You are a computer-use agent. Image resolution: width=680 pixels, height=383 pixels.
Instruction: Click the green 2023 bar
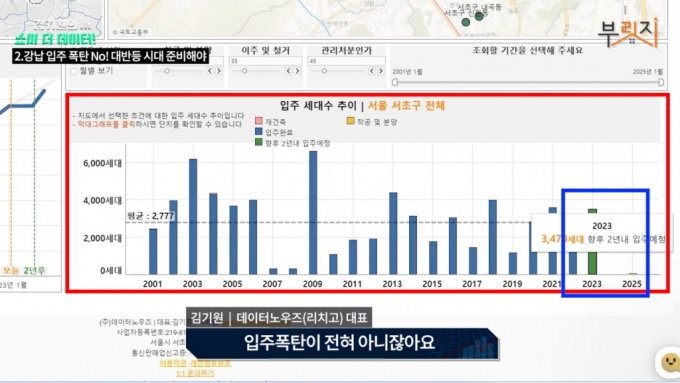[592, 242]
